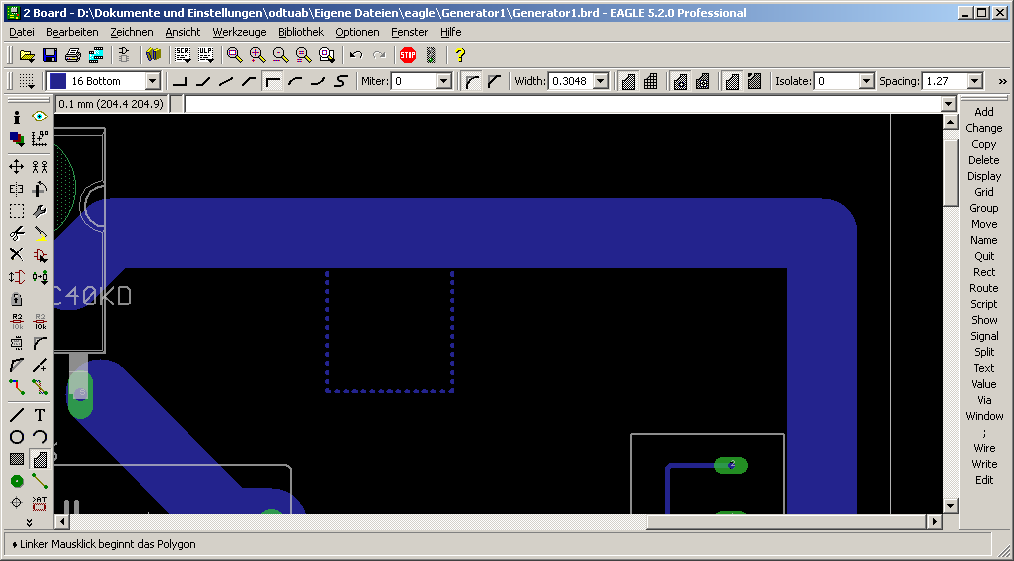Select the Show tool eye icon
Screen dimensions: 1014x561
pyautogui.click(x=40, y=117)
